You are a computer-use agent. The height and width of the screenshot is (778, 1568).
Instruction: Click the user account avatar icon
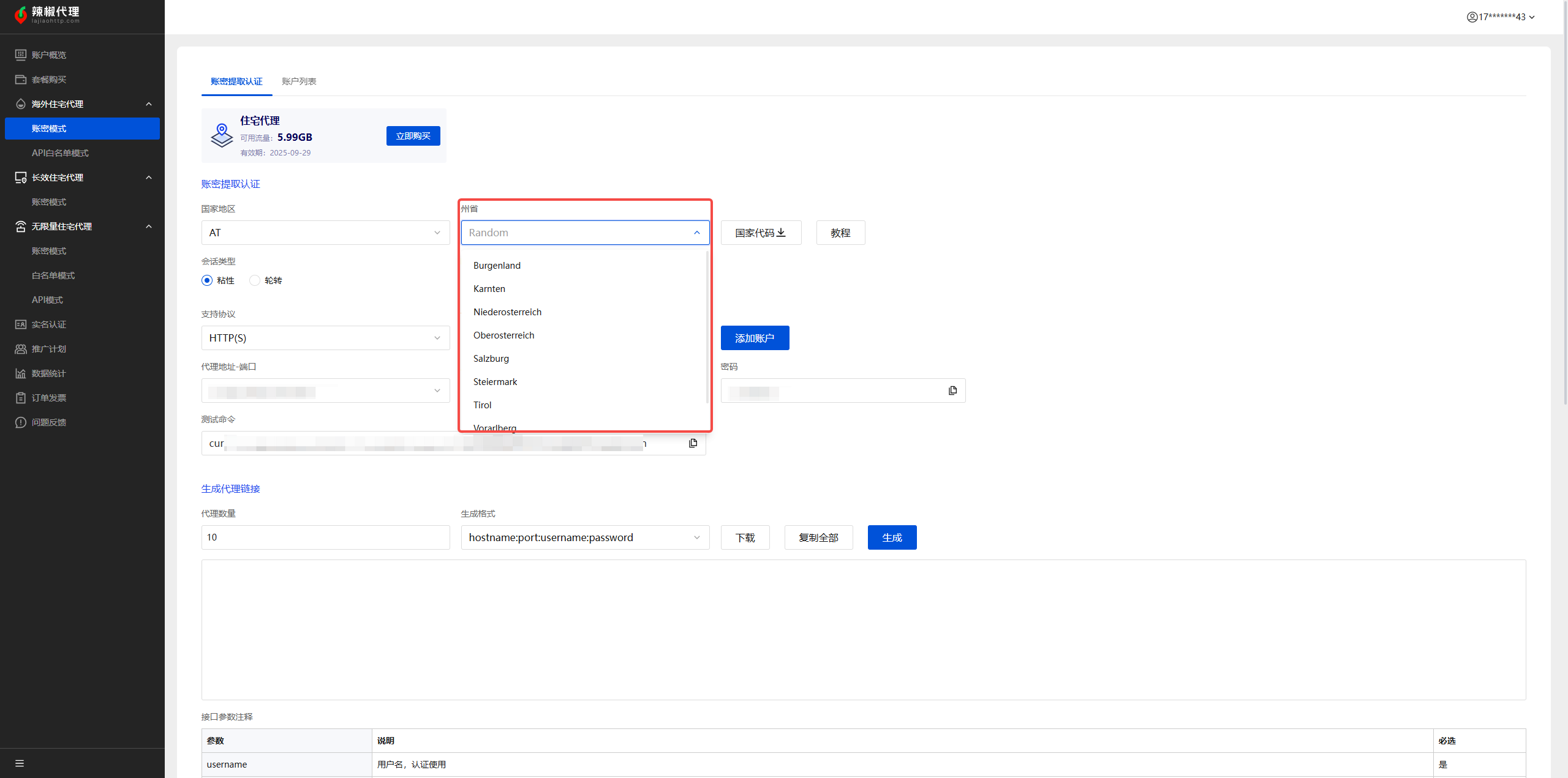coord(1472,17)
